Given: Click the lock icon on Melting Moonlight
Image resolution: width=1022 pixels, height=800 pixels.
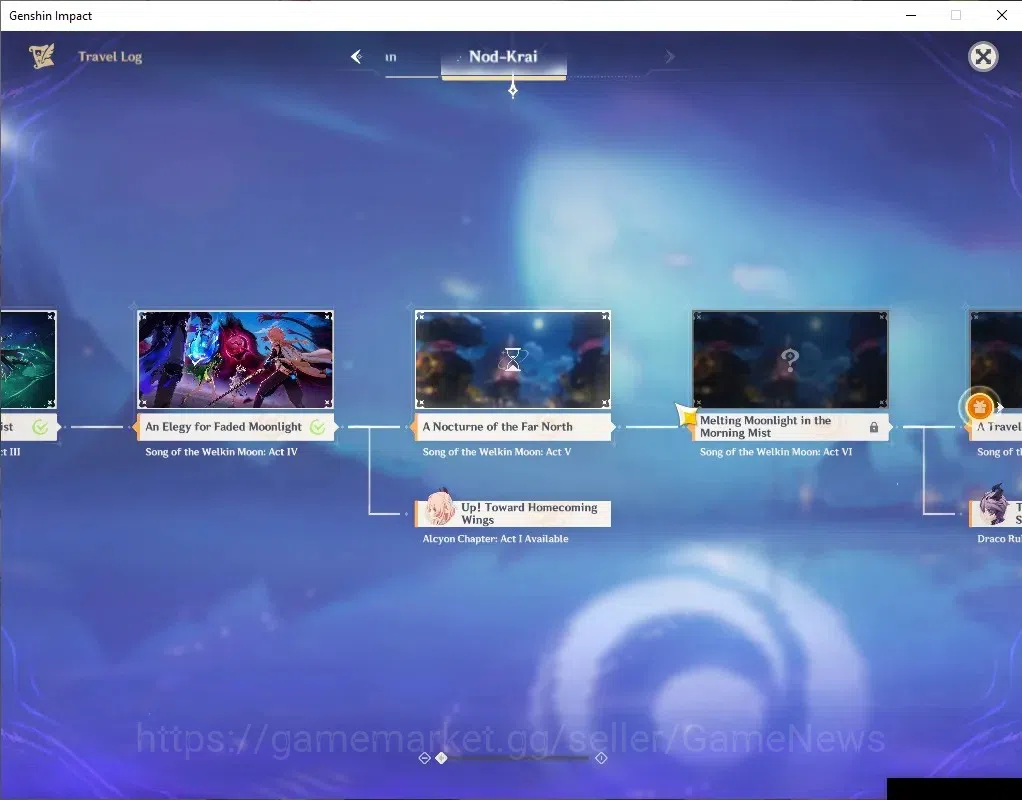Looking at the screenshot, I should pyautogui.click(x=874, y=427).
